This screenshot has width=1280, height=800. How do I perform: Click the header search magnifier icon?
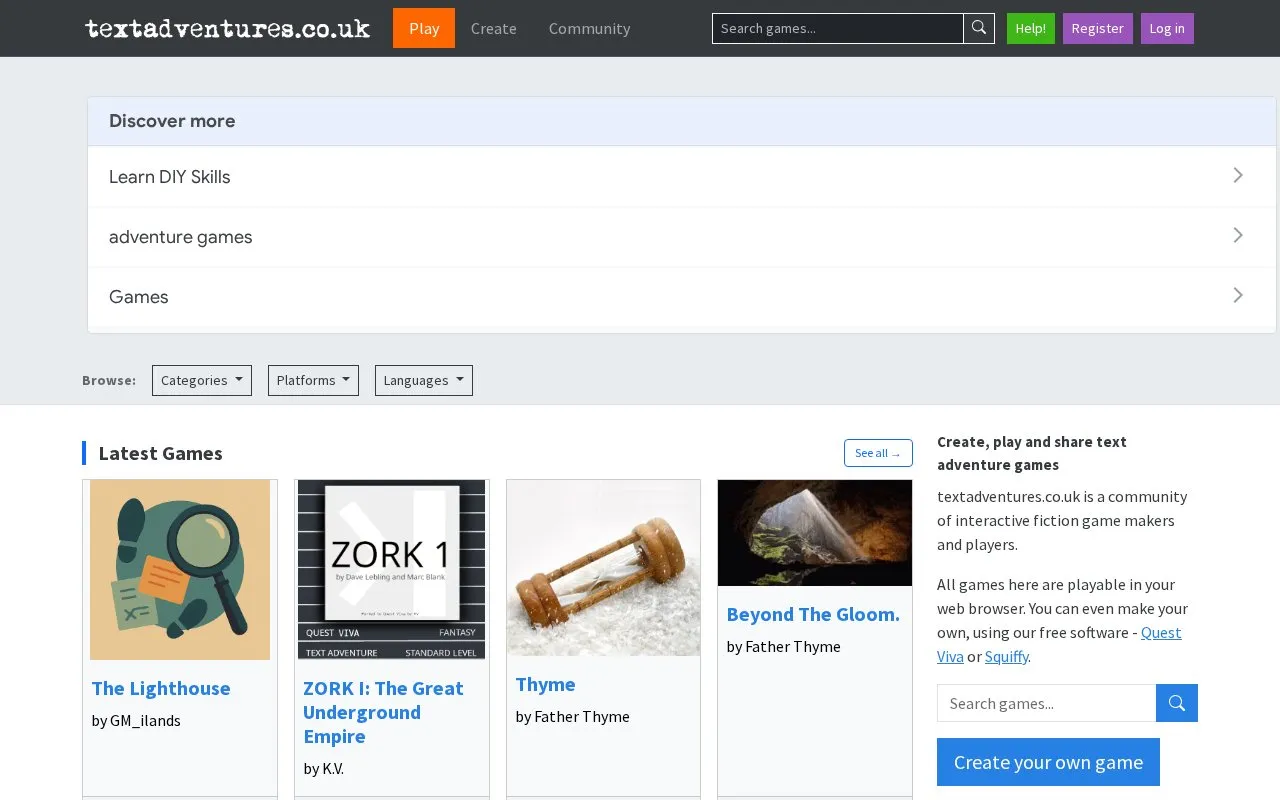click(979, 28)
